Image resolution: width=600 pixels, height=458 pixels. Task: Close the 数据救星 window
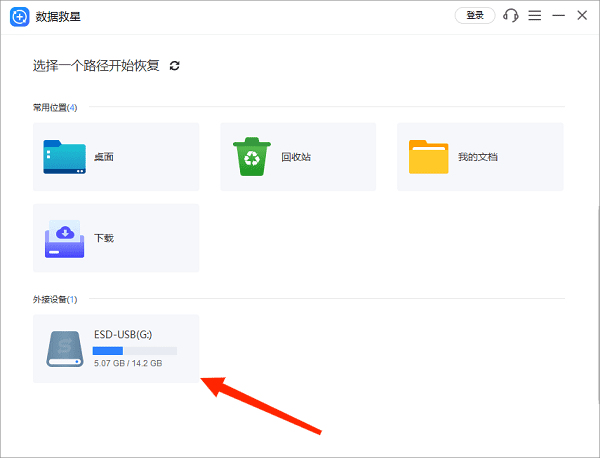pyautogui.click(x=583, y=16)
